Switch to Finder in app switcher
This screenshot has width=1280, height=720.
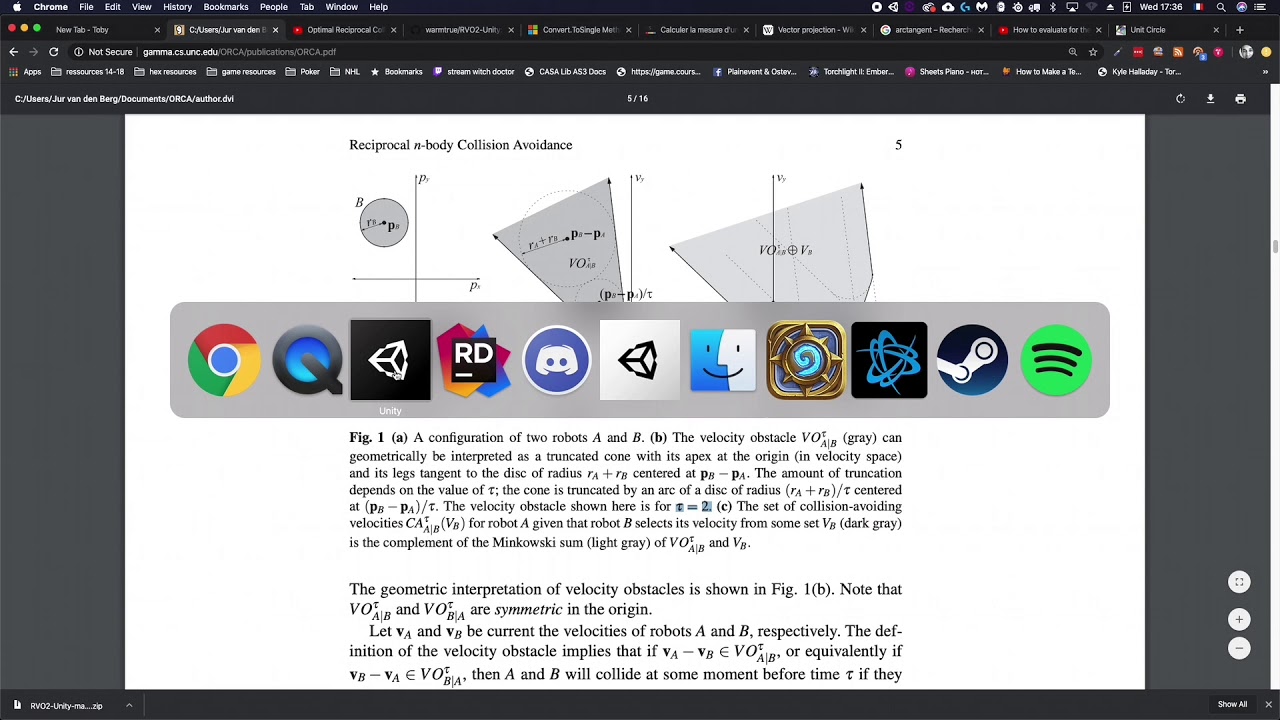(723, 360)
